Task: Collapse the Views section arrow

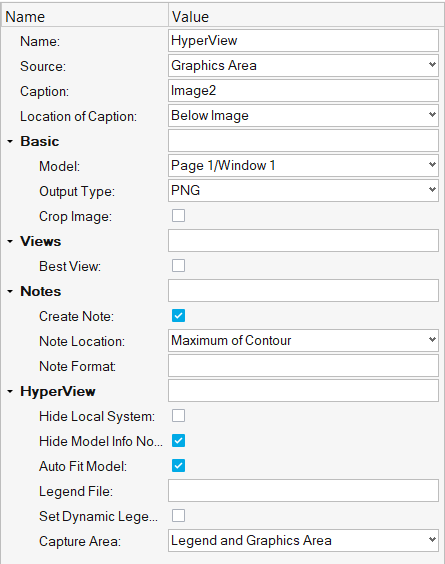Action: 10,242
